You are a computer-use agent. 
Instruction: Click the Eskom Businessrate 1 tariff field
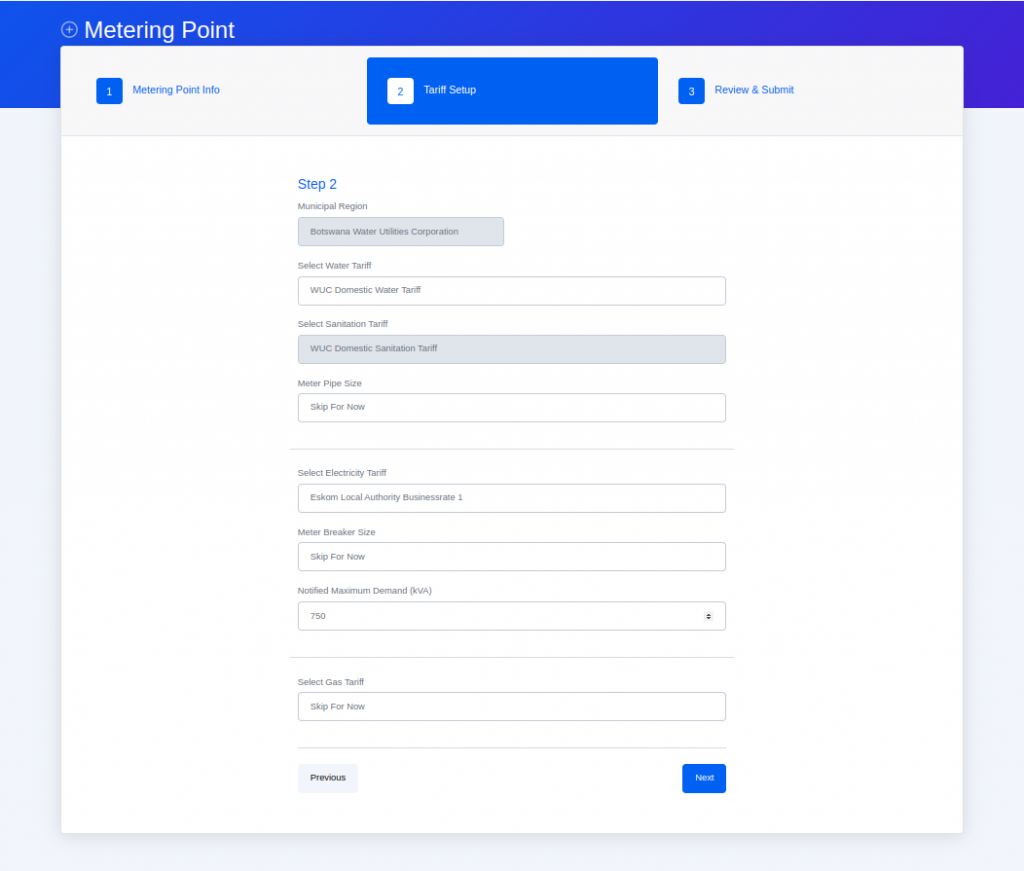(x=511, y=497)
